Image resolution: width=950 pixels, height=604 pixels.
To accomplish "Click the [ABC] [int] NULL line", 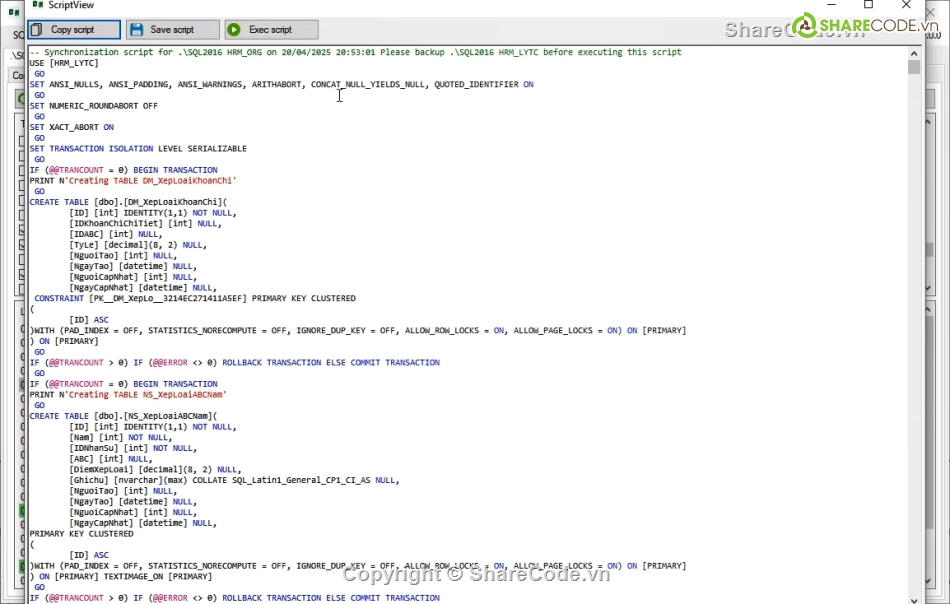I will [111, 459].
